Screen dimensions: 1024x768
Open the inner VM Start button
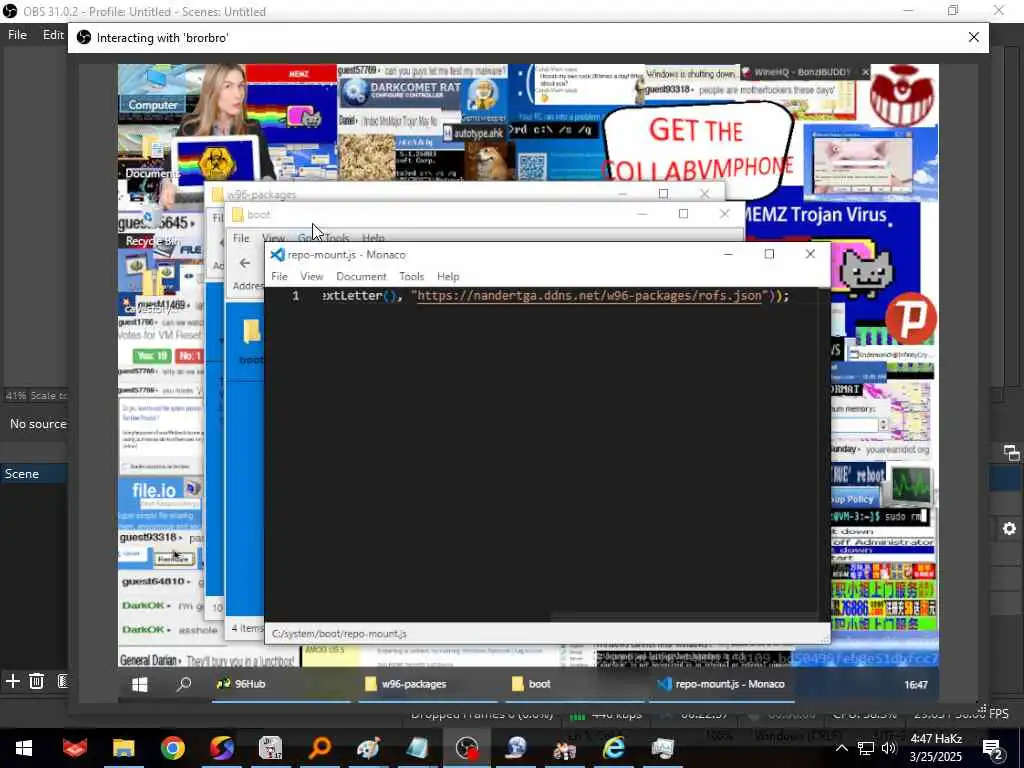[x=139, y=684]
